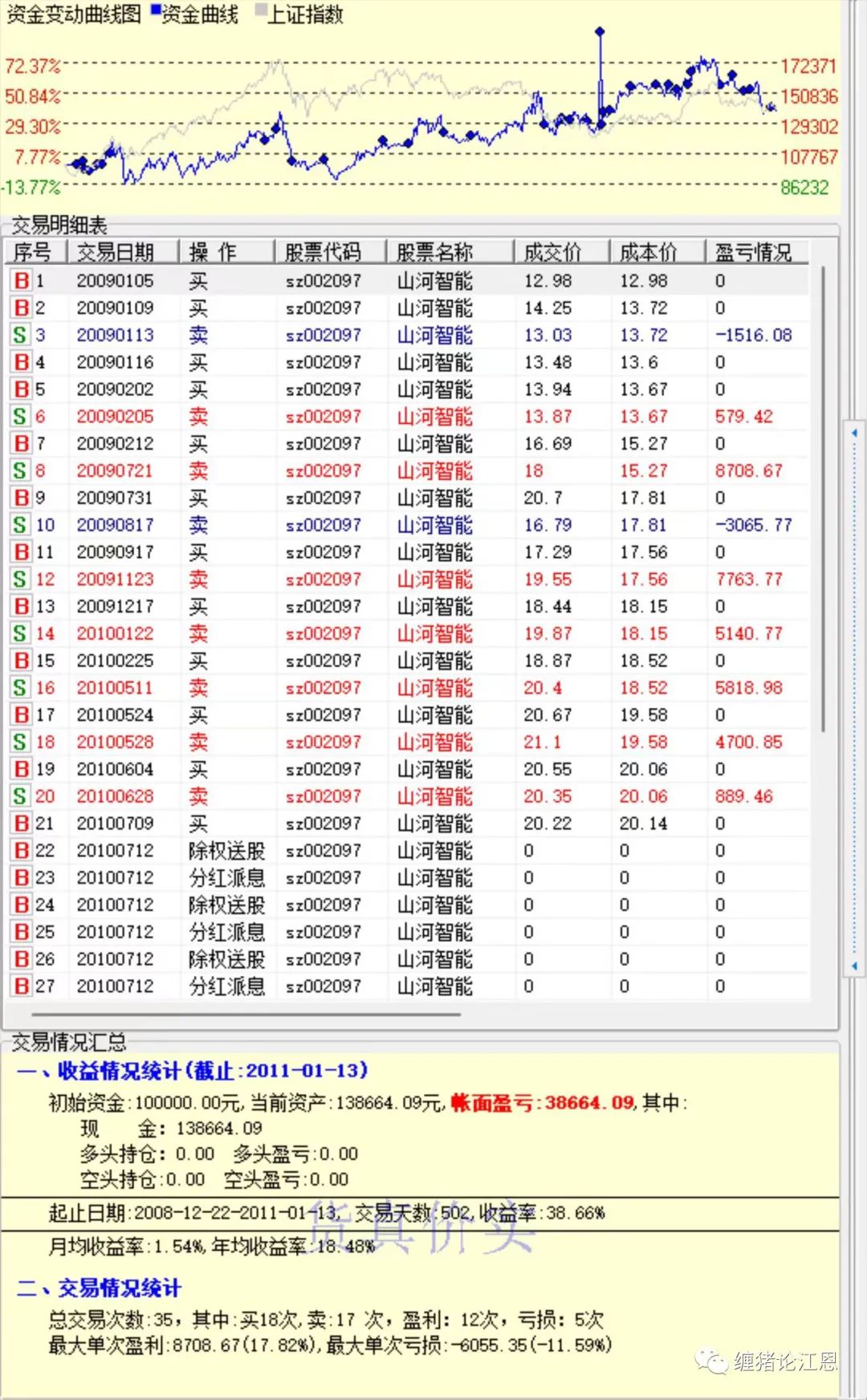Sort by the 股票名称 column header

[x=450, y=252]
